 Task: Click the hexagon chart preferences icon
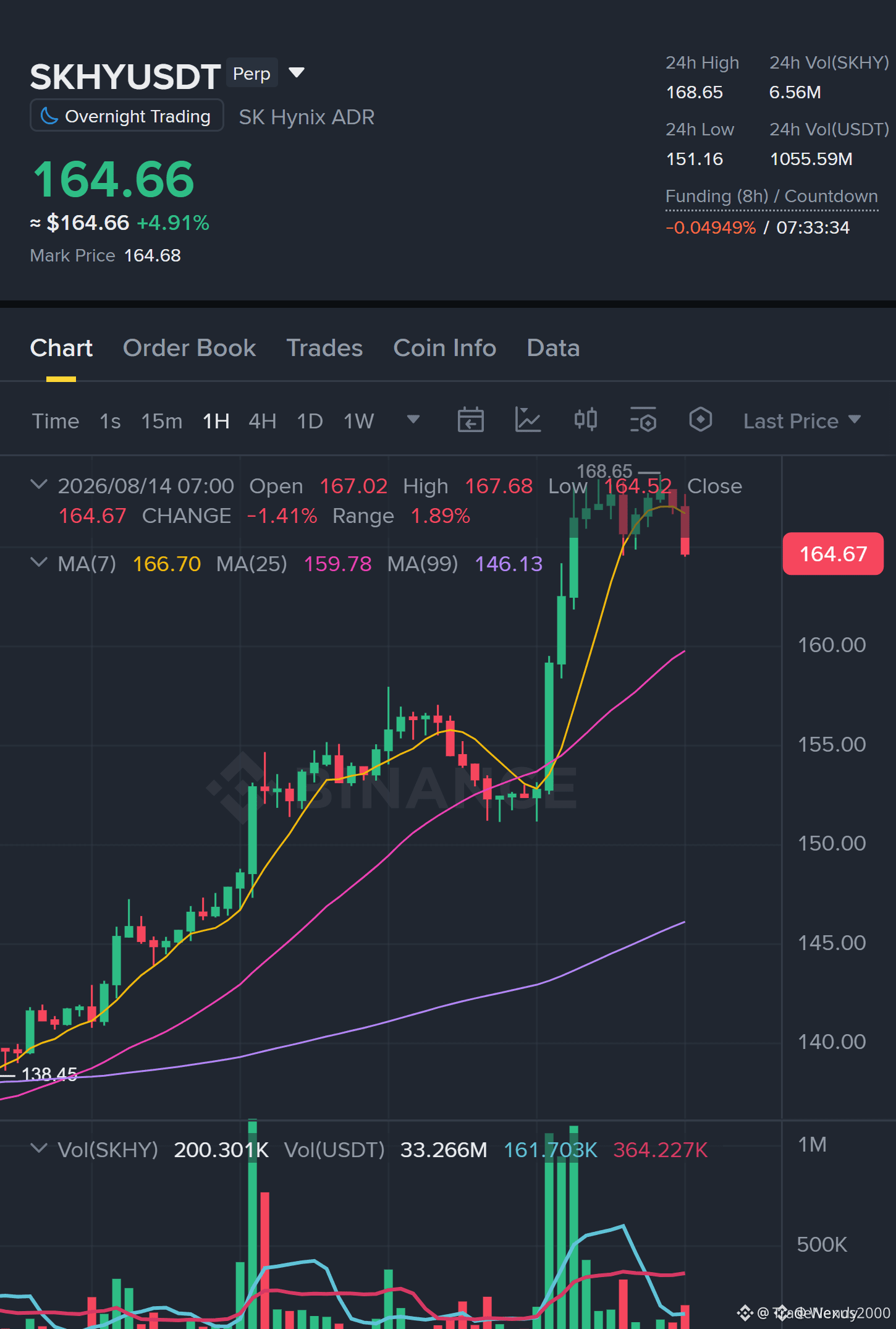click(x=700, y=420)
